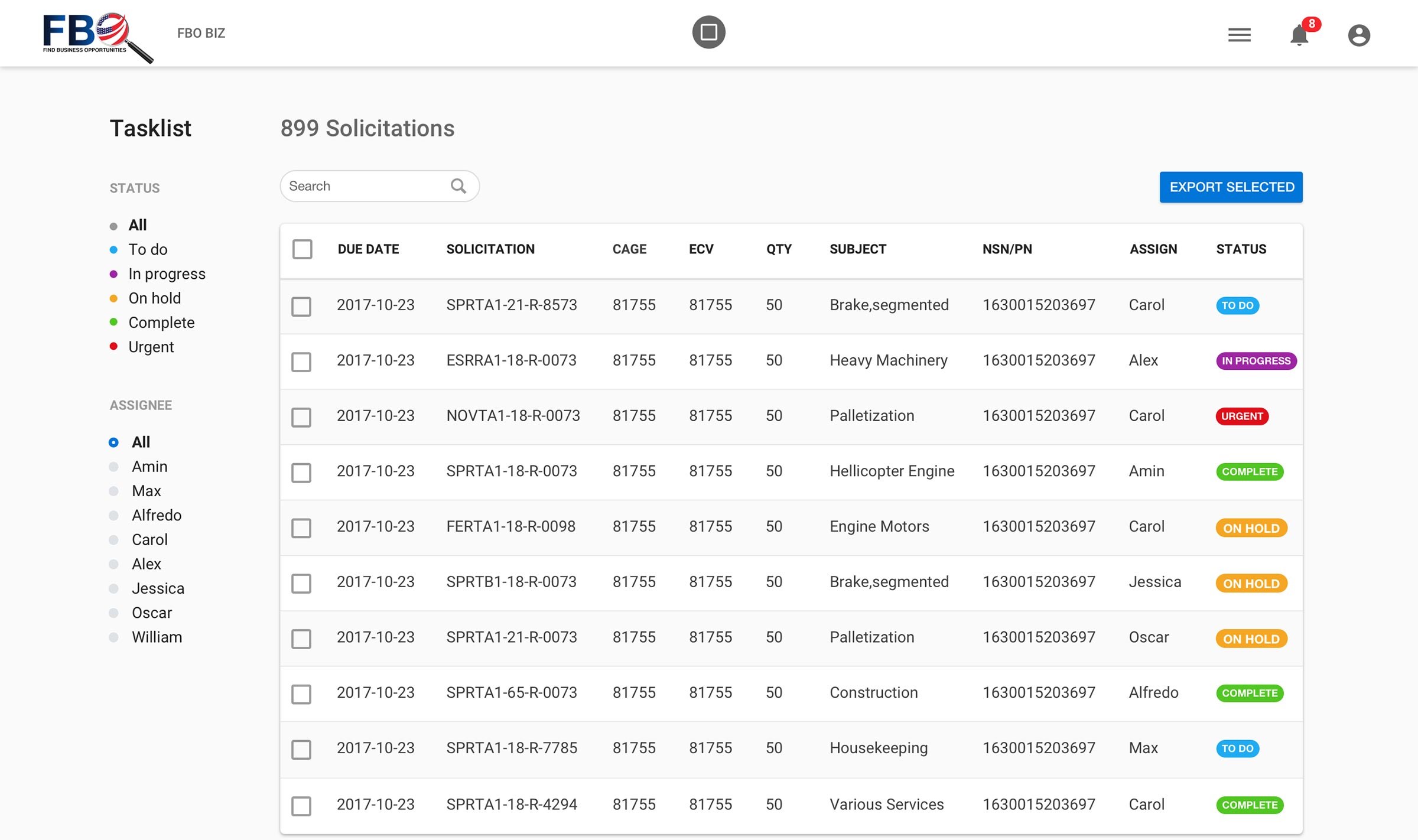Open the user account profile icon
Viewport: 1418px width, 840px height.
click(1358, 35)
